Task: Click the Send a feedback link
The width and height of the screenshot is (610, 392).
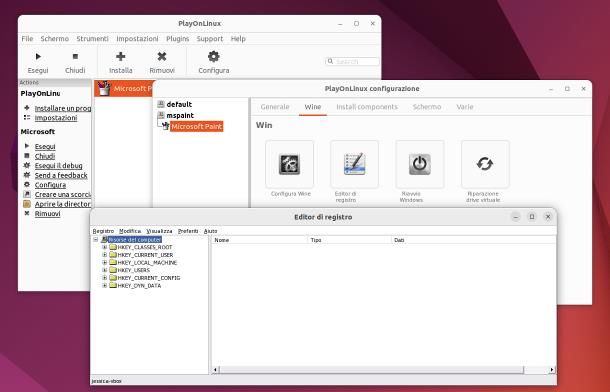Action: (x=61, y=175)
